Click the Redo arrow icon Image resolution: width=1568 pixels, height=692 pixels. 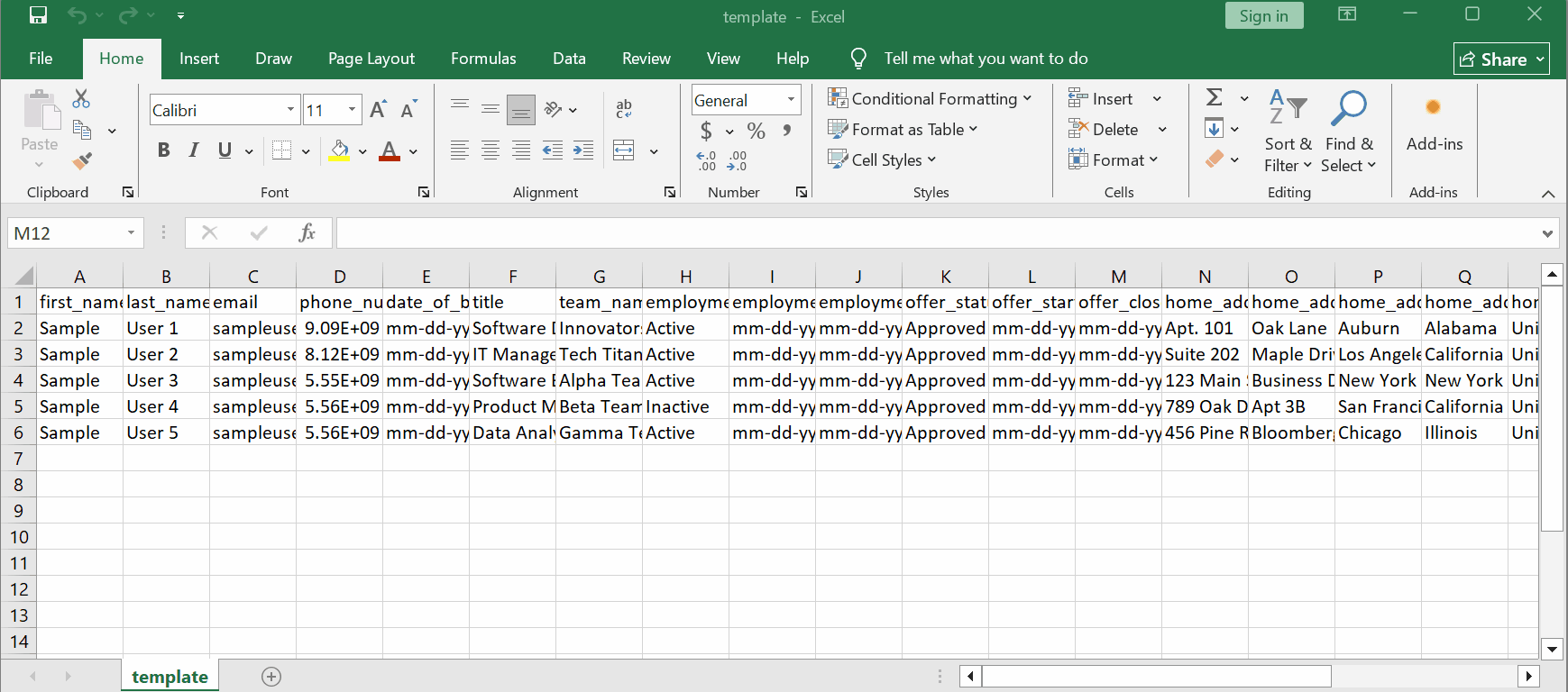click(128, 15)
